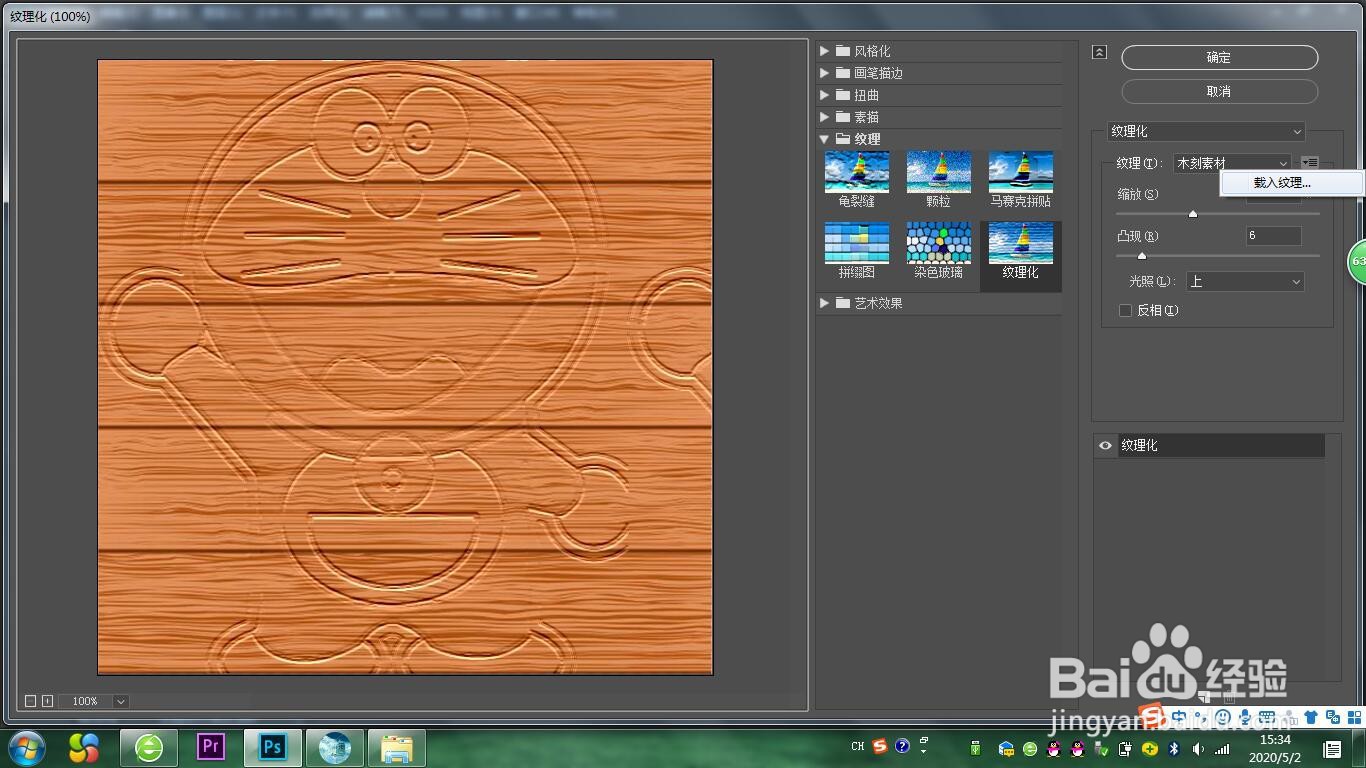
Task: Open the notification panel icon by clock
Action: (1332, 749)
